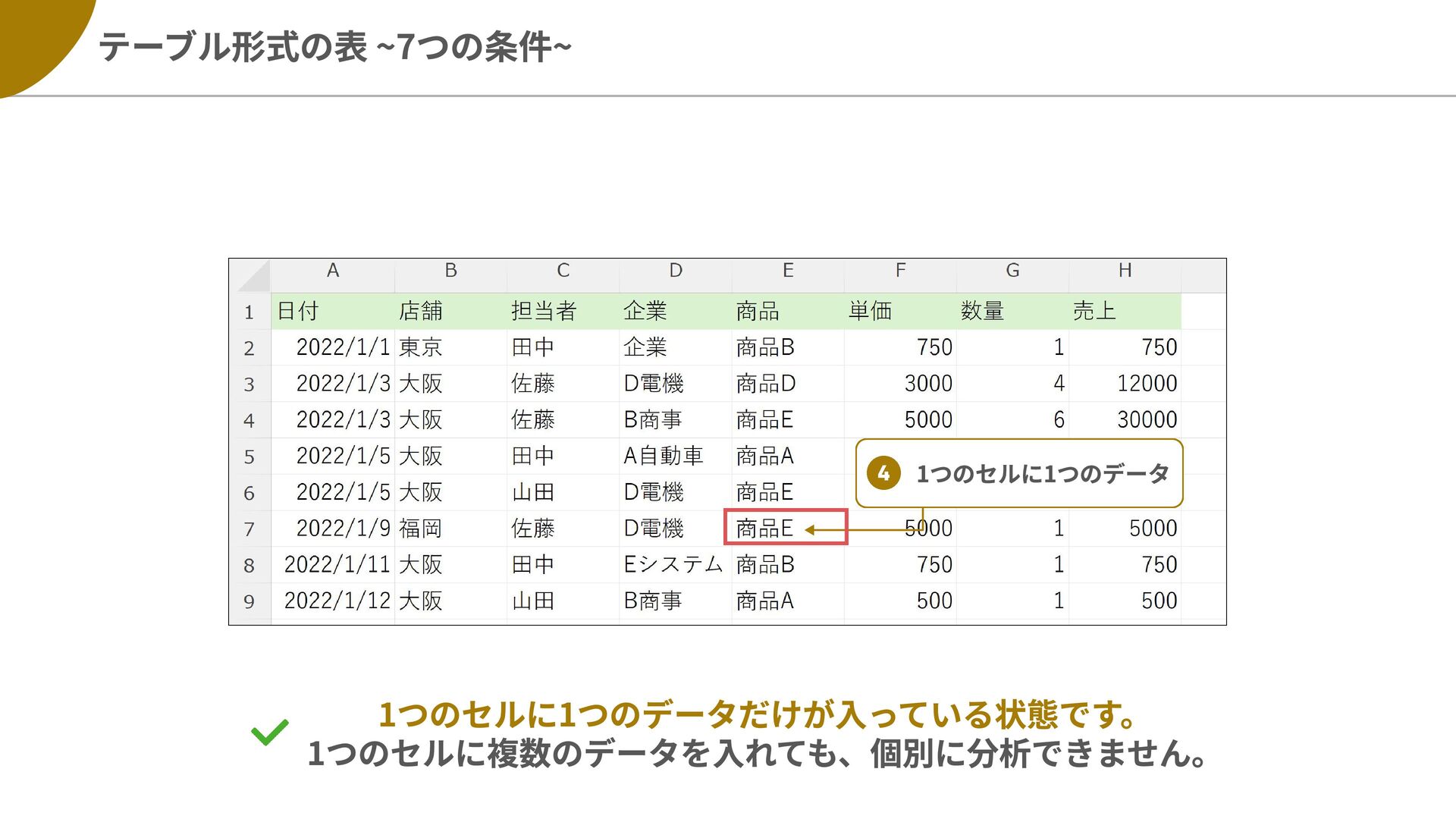Click the slide title テーブル形式の表 ~7つの条件~
Viewport: 1456px width, 819px height.
click(x=334, y=47)
